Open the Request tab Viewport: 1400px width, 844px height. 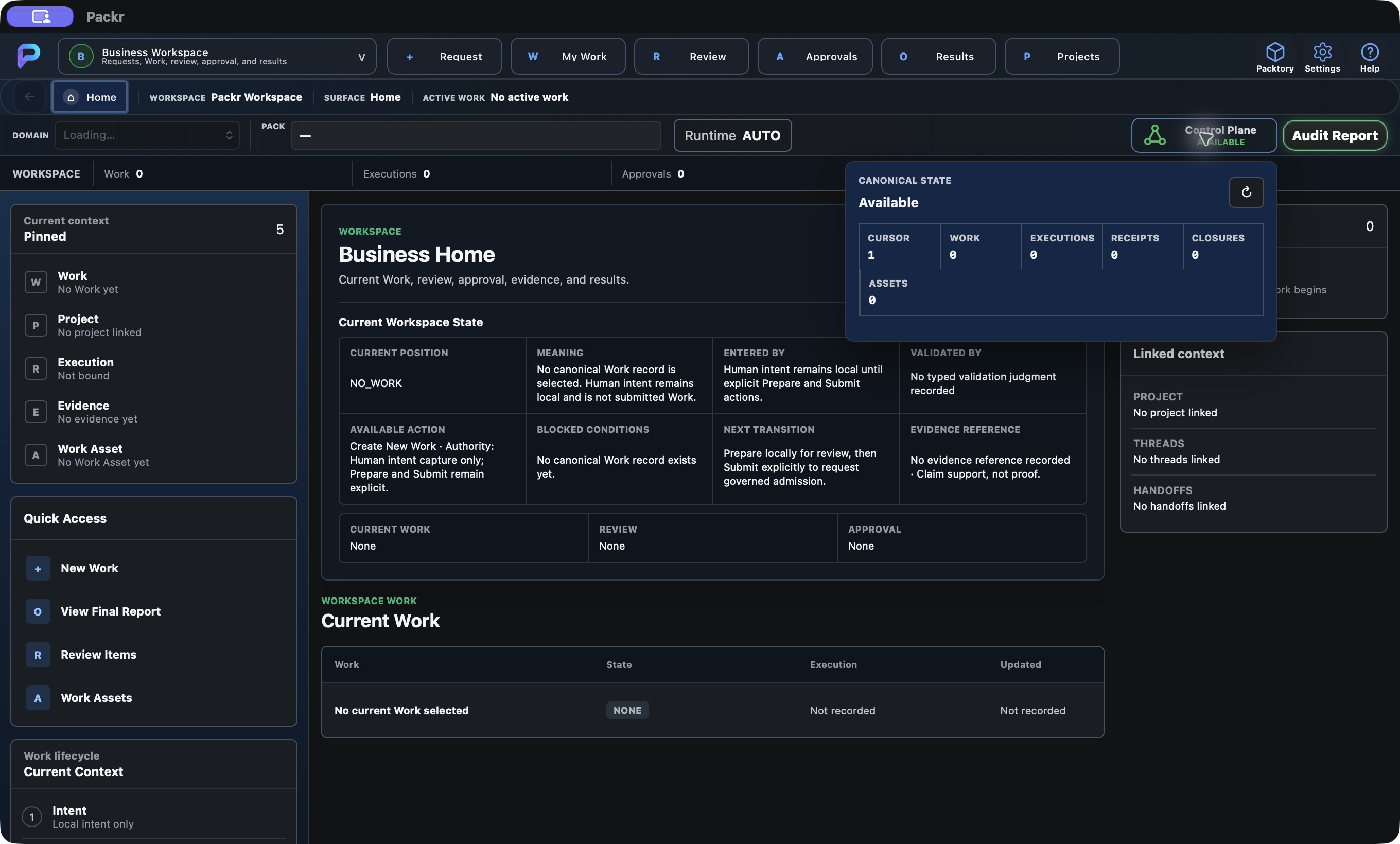444,56
